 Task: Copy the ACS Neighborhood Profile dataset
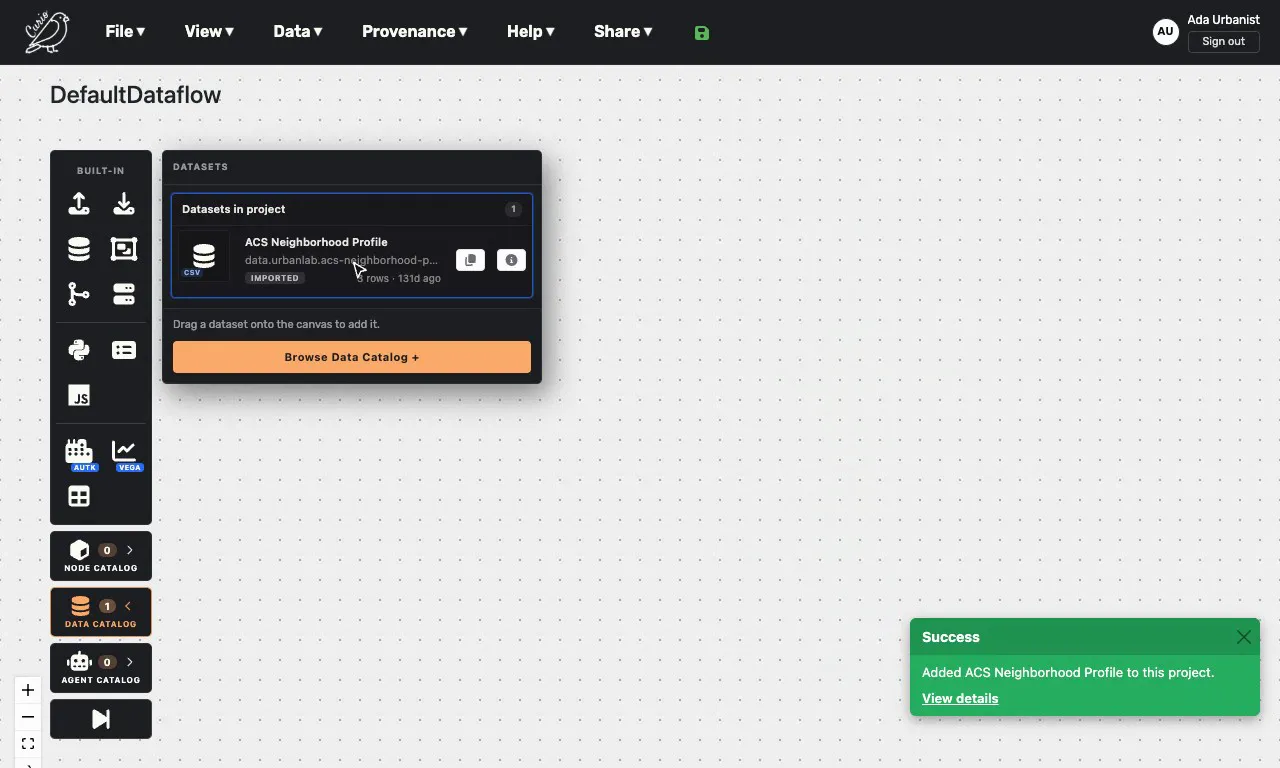[470, 260]
